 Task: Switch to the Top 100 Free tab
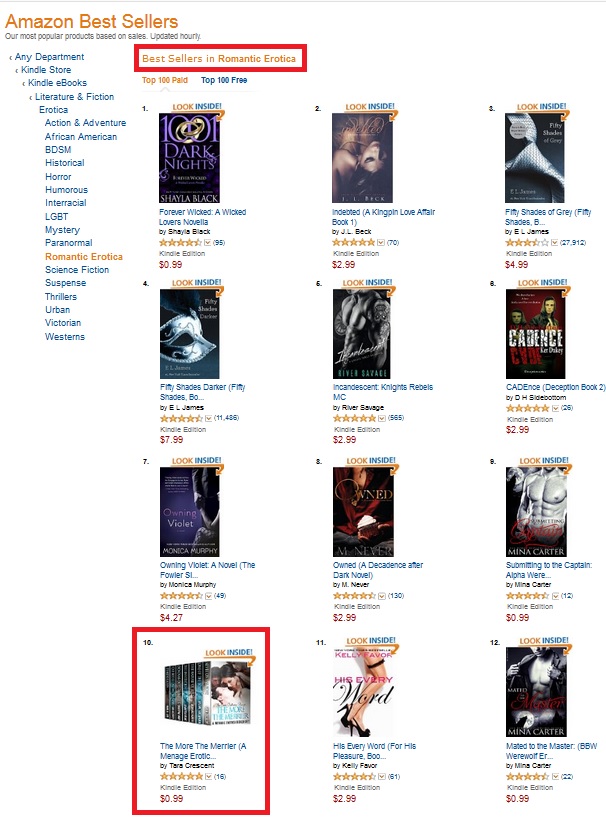coord(224,80)
